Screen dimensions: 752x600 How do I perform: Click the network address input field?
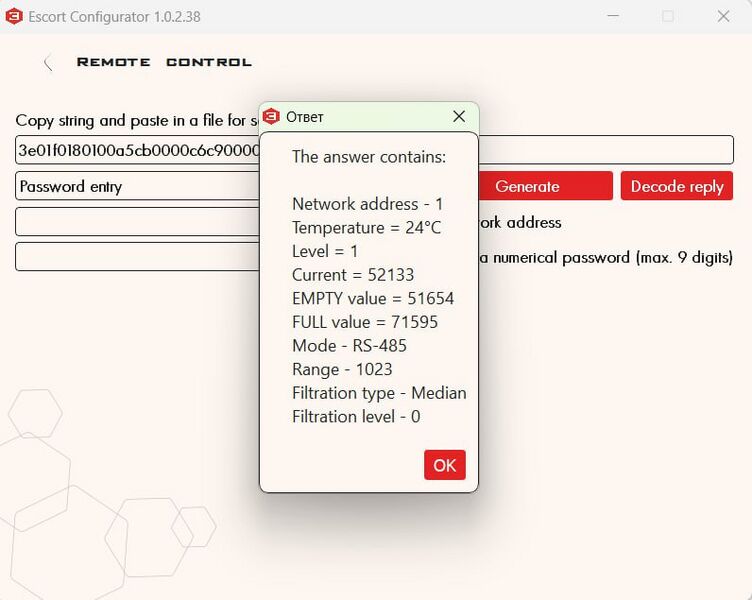pyautogui.click(x=137, y=222)
